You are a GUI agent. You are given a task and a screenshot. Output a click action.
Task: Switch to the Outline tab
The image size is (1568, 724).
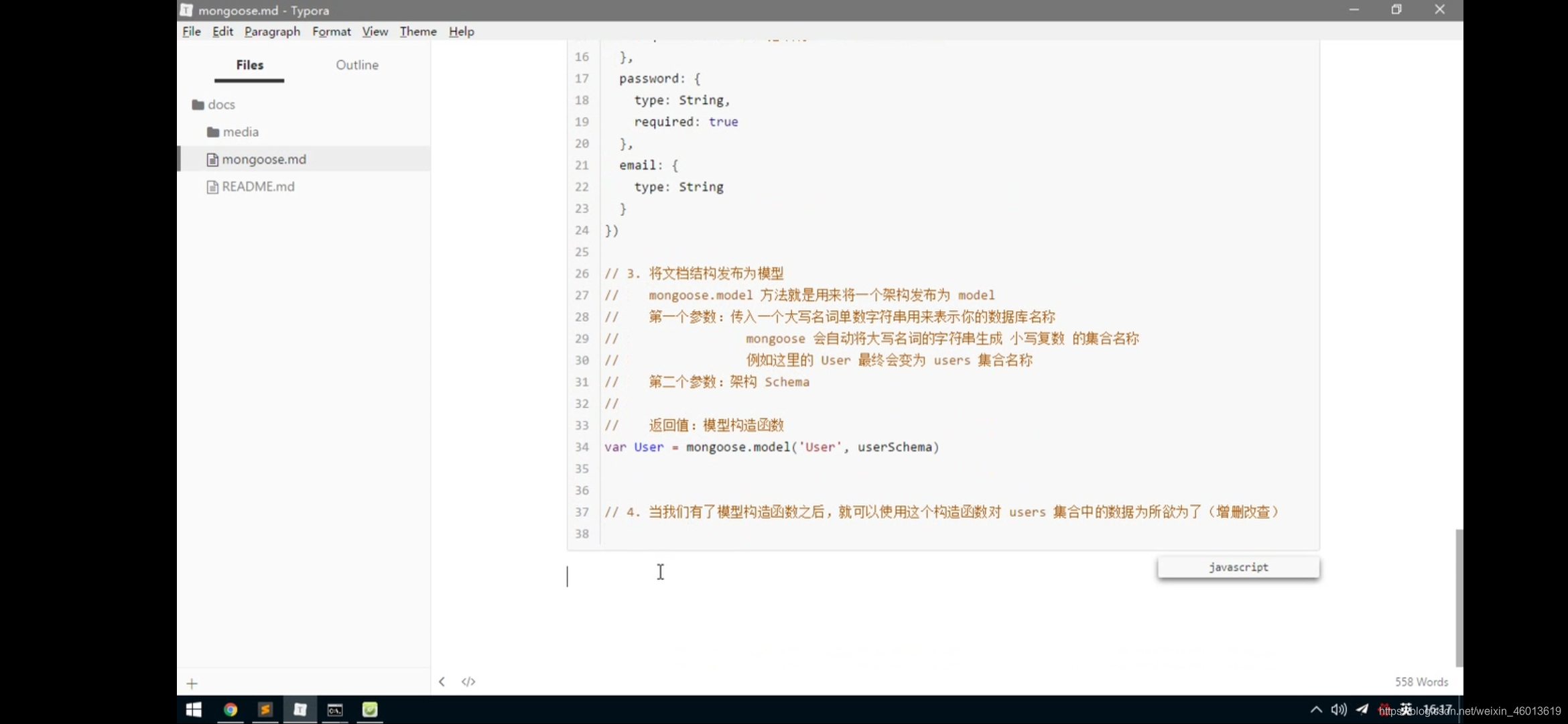tap(356, 65)
